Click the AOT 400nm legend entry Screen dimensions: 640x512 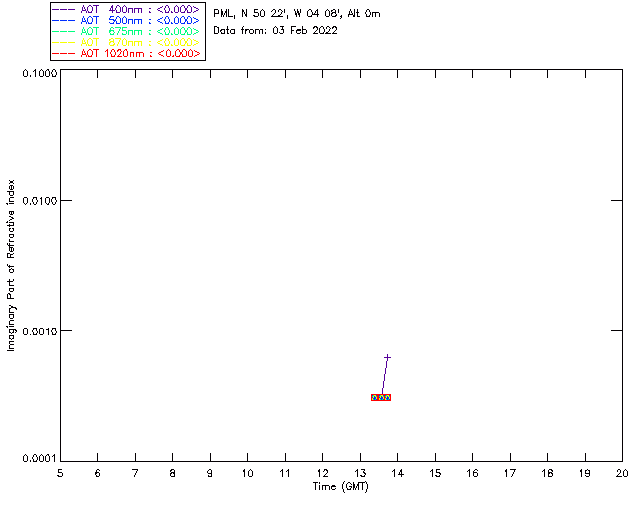tap(126, 9)
